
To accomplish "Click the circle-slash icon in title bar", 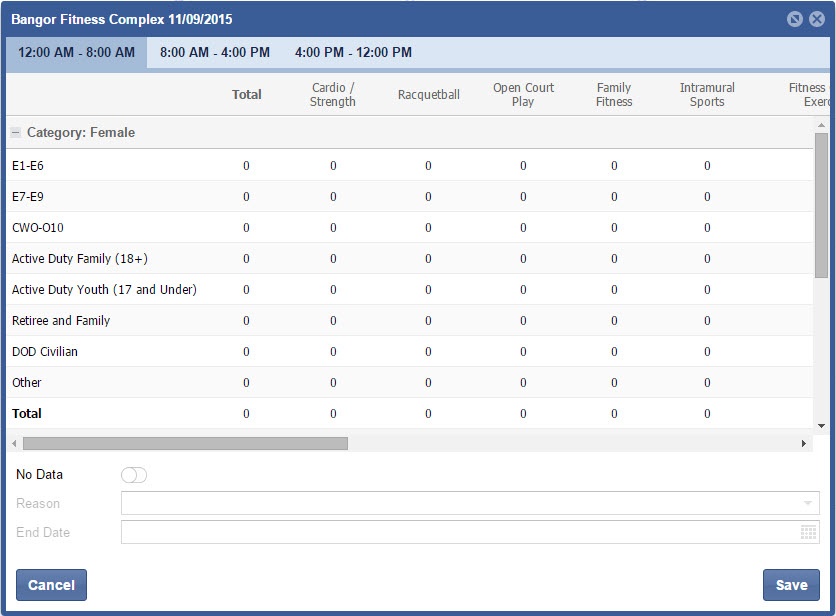I will pyautogui.click(x=795, y=19).
